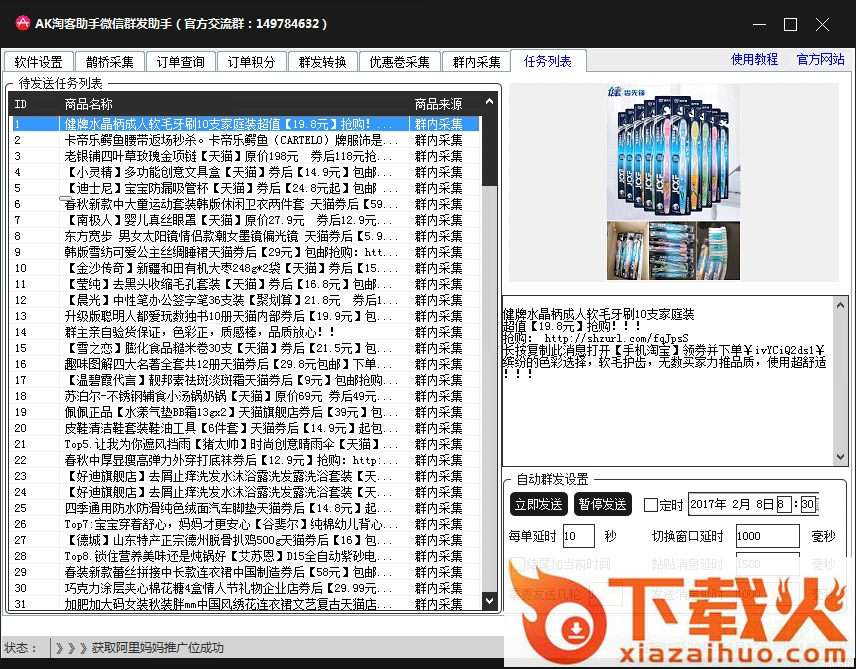Open the 群发转换 tab
Image resolution: width=856 pixels, height=669 pixels.
(323, 62)
